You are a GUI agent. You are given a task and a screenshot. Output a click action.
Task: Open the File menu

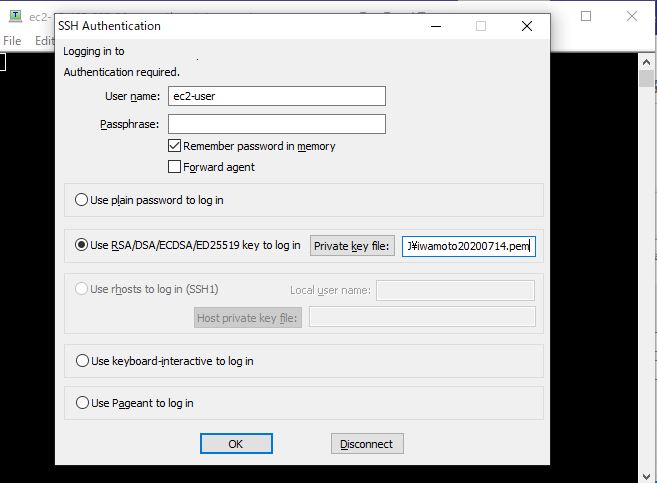coord(12,41)
